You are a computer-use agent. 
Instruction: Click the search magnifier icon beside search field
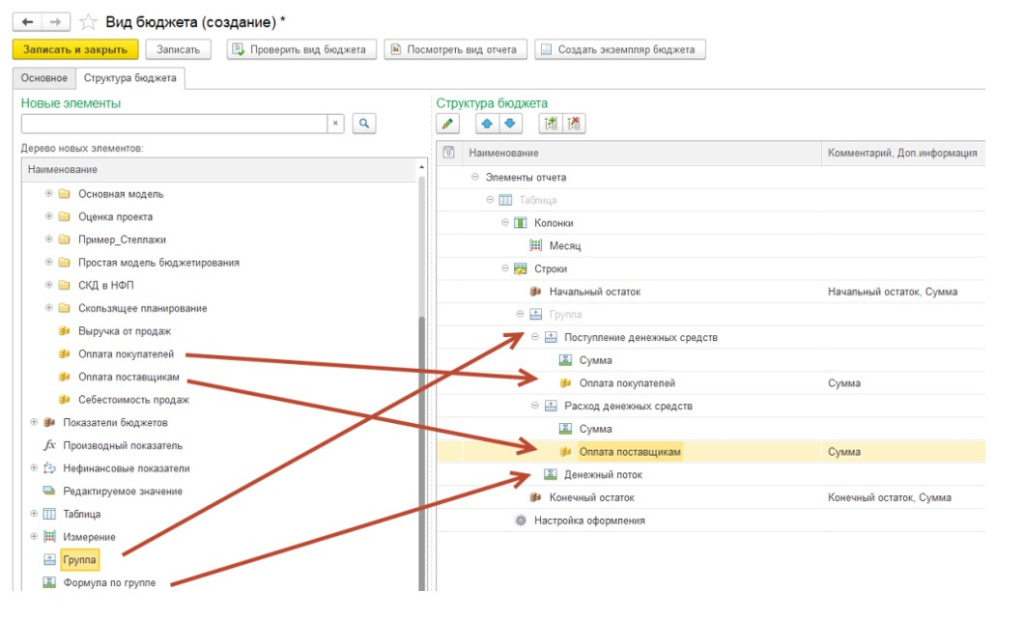pos(364,123)
